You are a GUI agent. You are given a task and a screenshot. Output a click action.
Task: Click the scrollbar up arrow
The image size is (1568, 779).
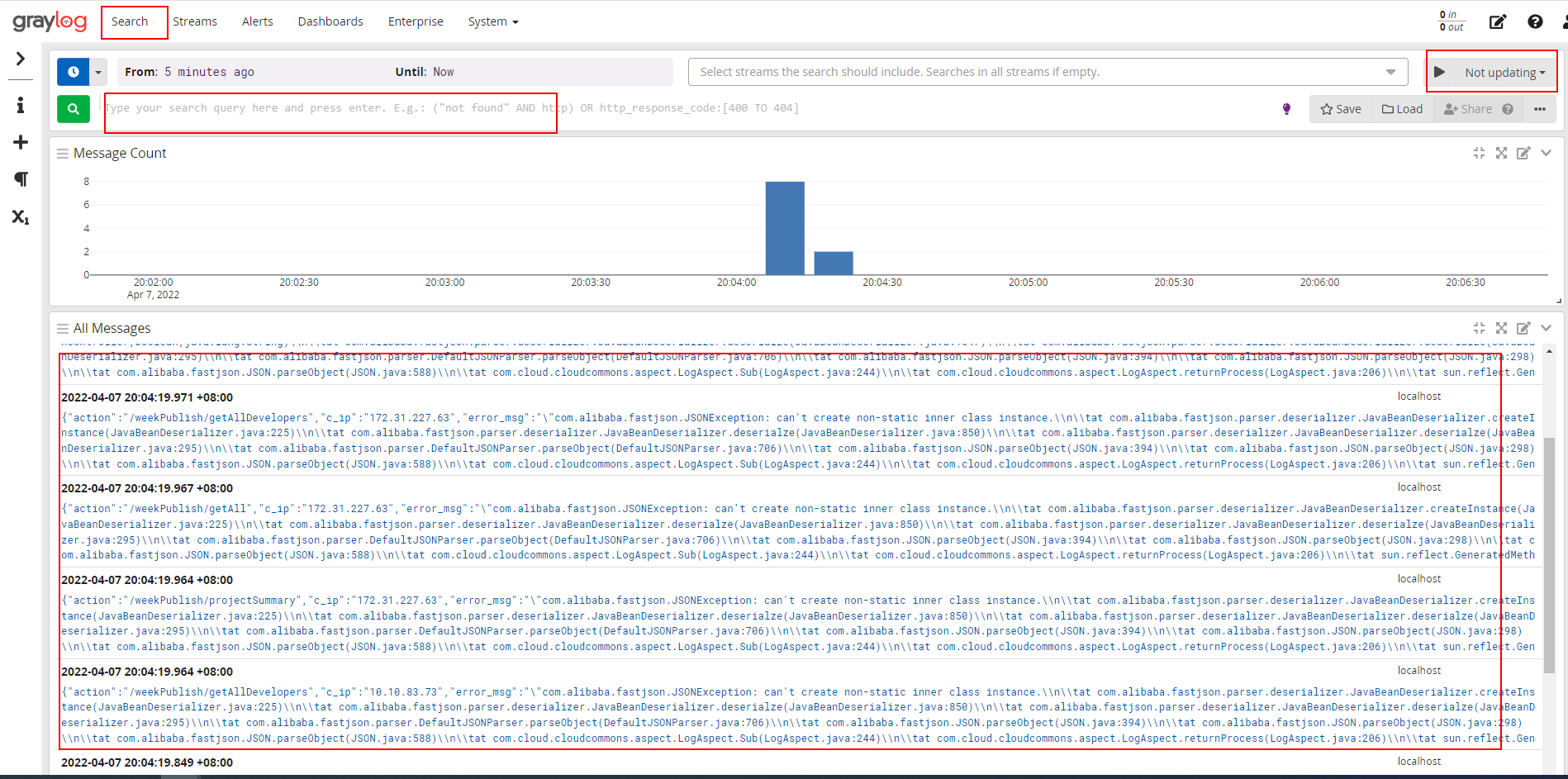[1549, 352]
